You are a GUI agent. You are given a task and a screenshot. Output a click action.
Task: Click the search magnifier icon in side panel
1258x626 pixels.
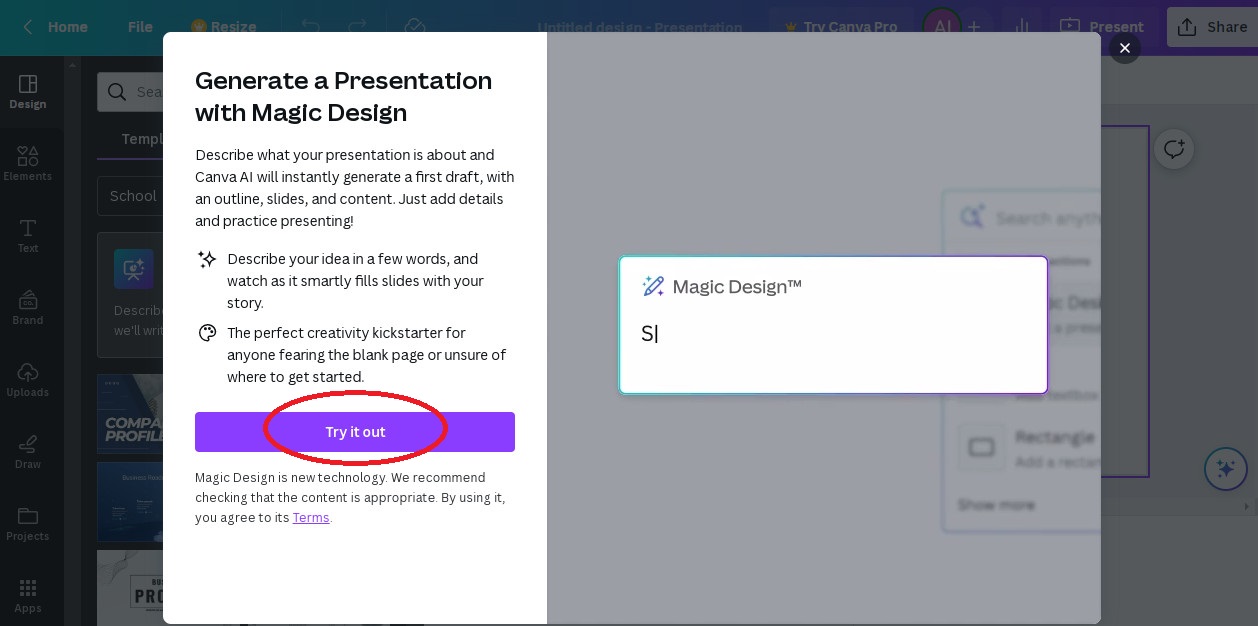coord(118,92)
